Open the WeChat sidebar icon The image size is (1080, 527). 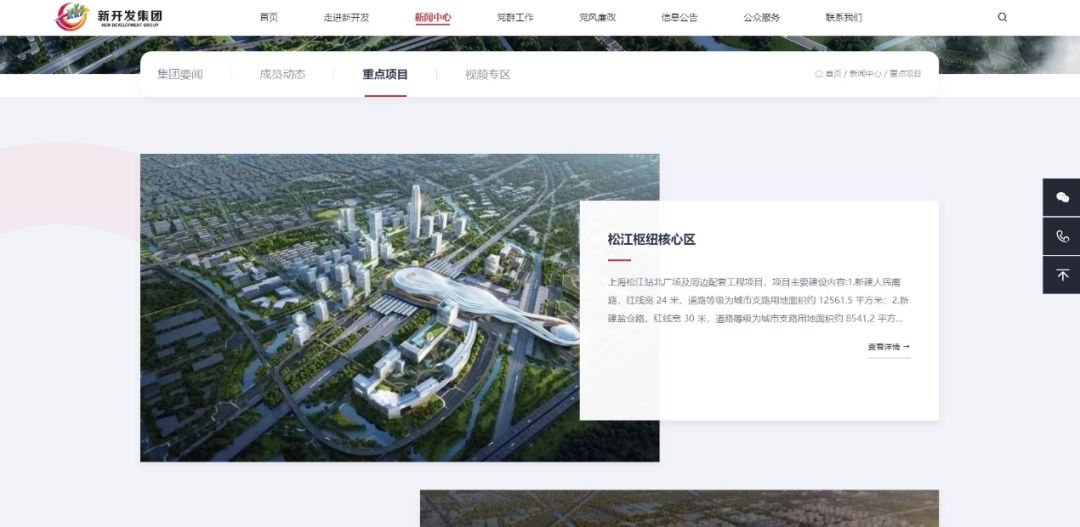pyautogui.click(x=1062, y=198)
